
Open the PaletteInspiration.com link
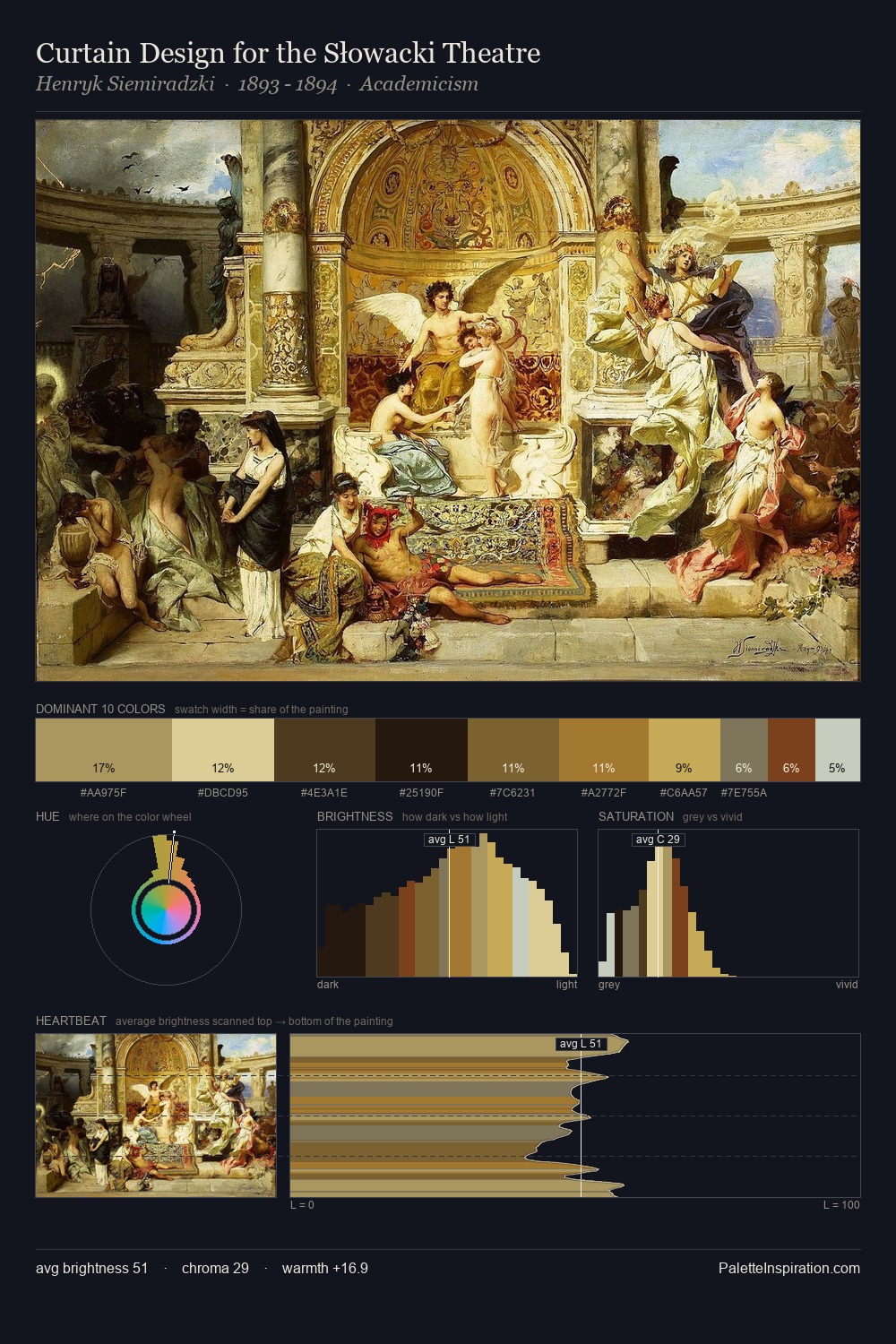coord(789,1268)
